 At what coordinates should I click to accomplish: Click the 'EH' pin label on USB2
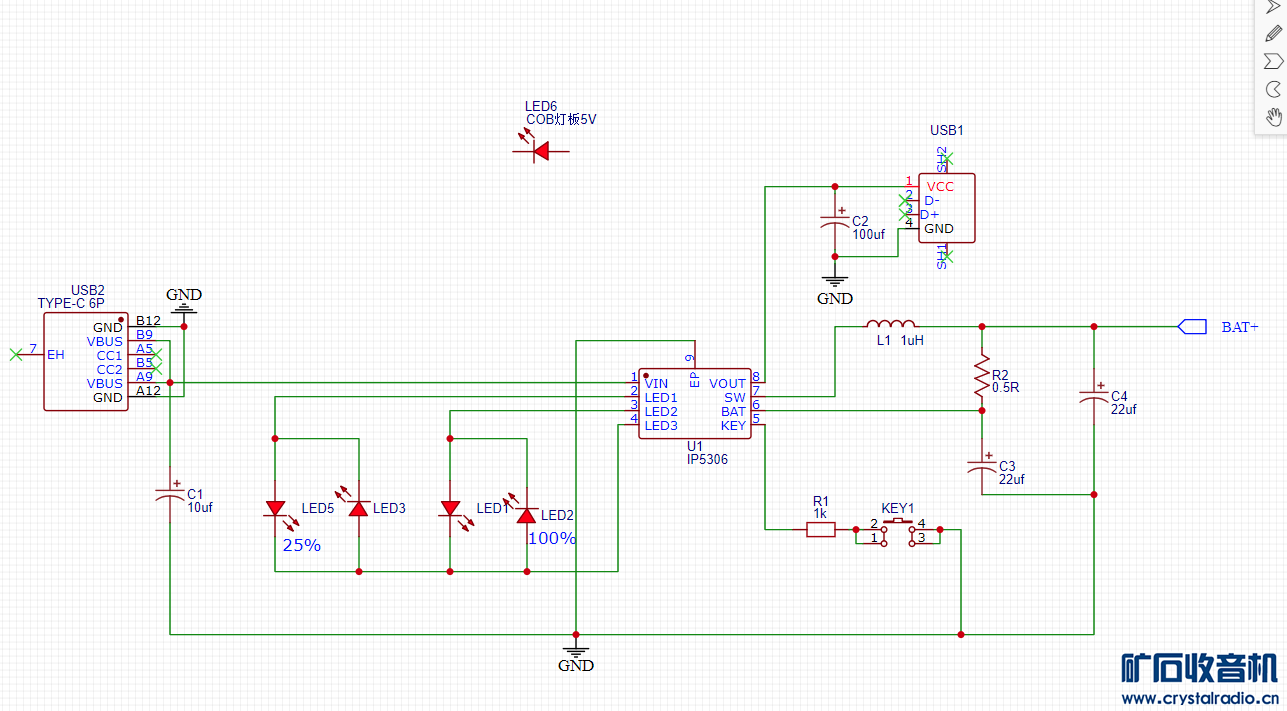56,354
